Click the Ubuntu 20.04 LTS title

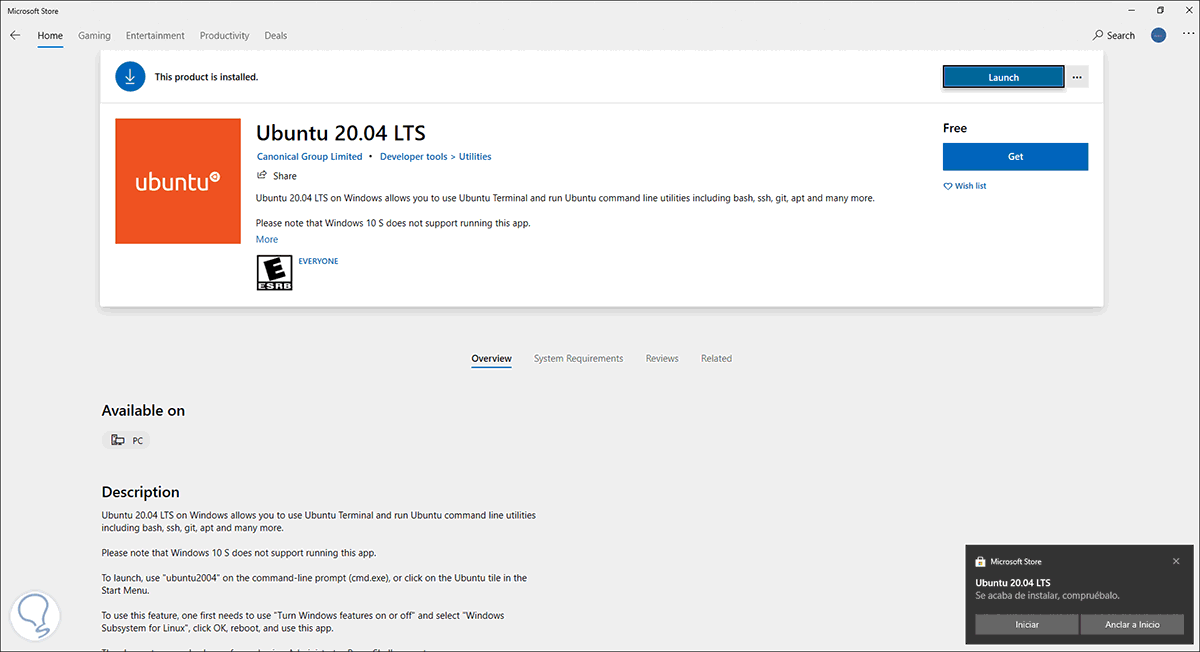tap(341, 133)
